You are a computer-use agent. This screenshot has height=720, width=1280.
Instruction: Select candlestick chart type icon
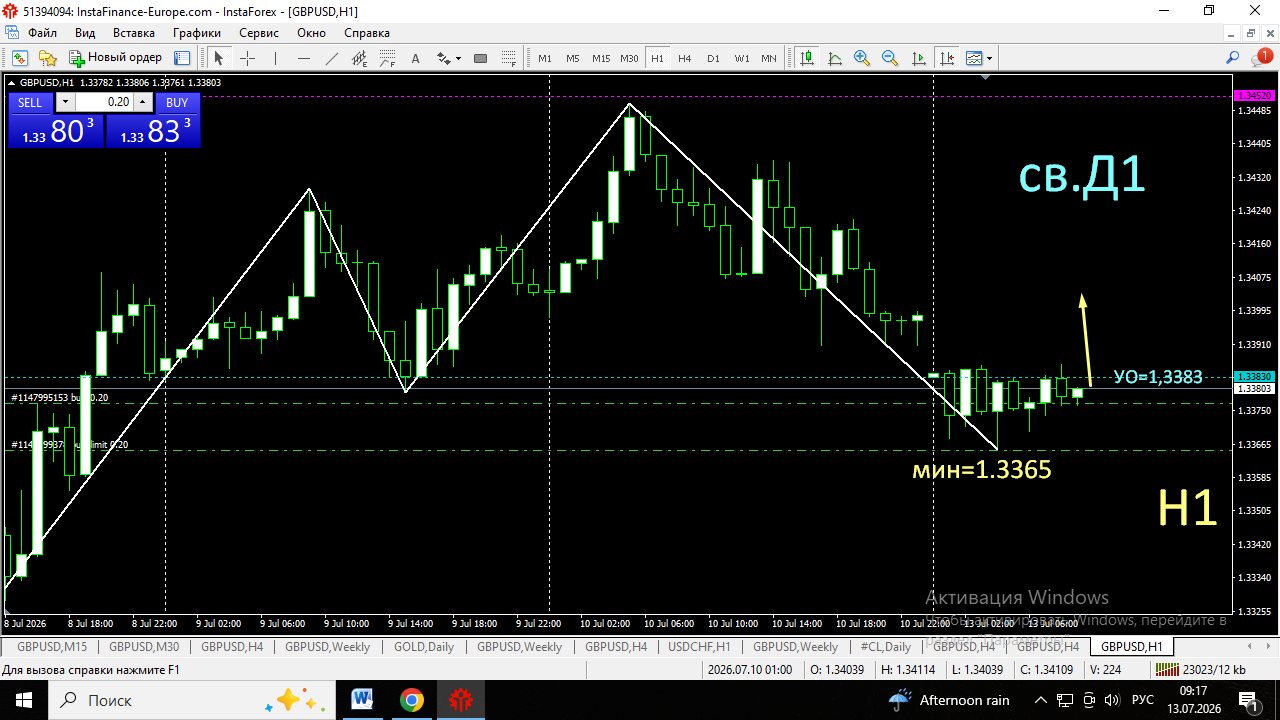click(806, 58)
